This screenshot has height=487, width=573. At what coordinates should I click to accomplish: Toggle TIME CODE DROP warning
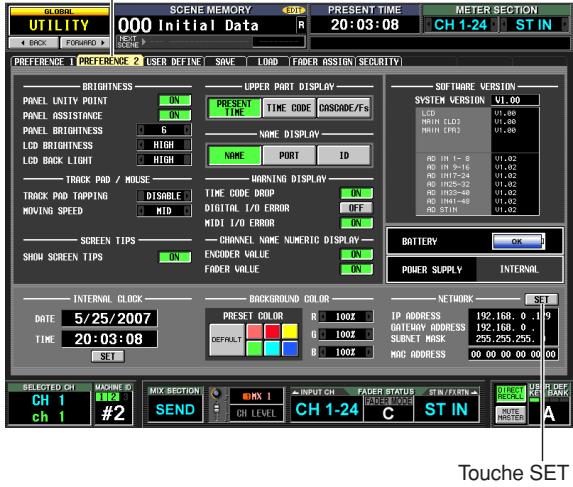tap(356, 193)
